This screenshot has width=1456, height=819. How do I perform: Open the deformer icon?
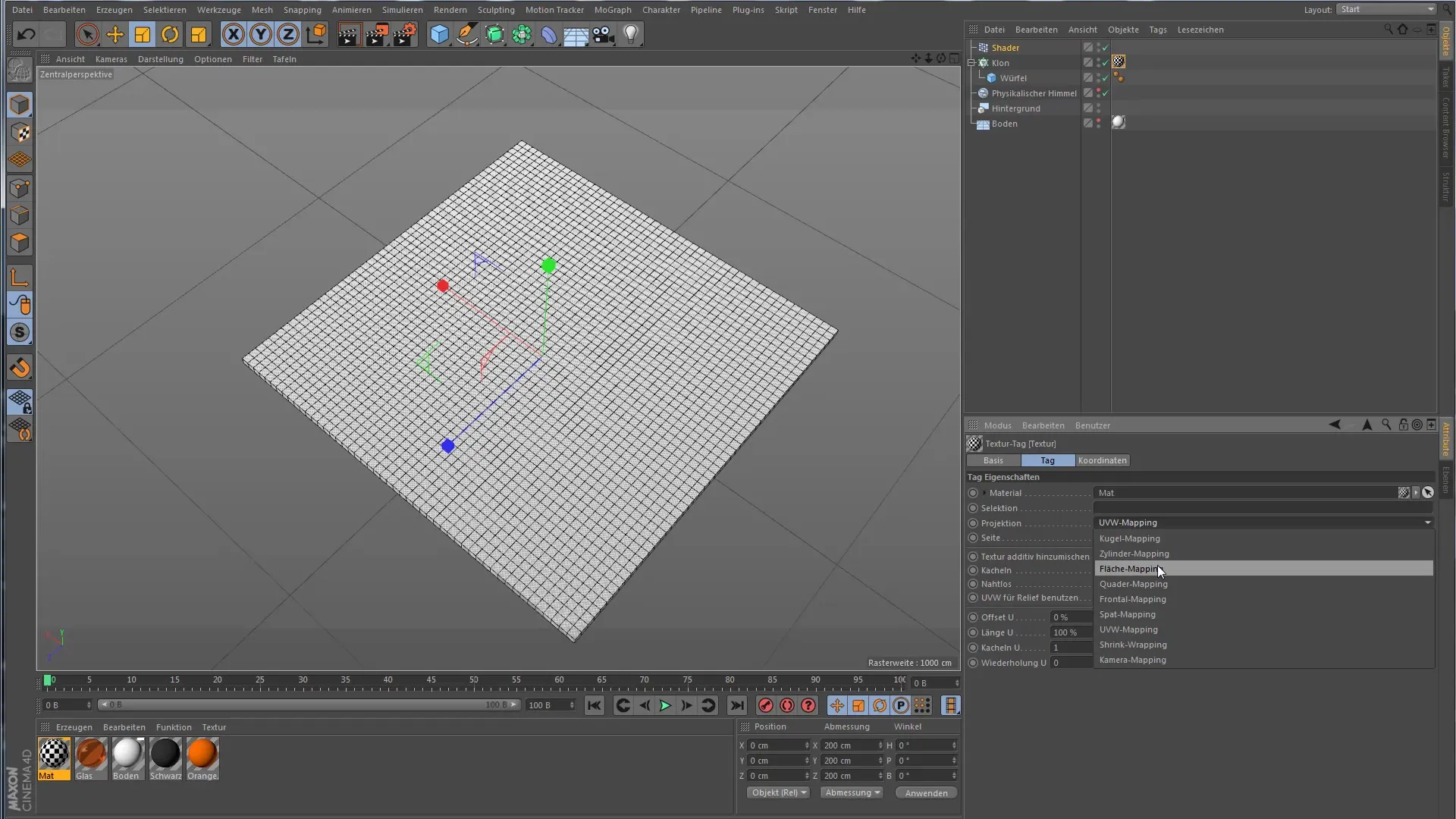click(x=549, y=34)
